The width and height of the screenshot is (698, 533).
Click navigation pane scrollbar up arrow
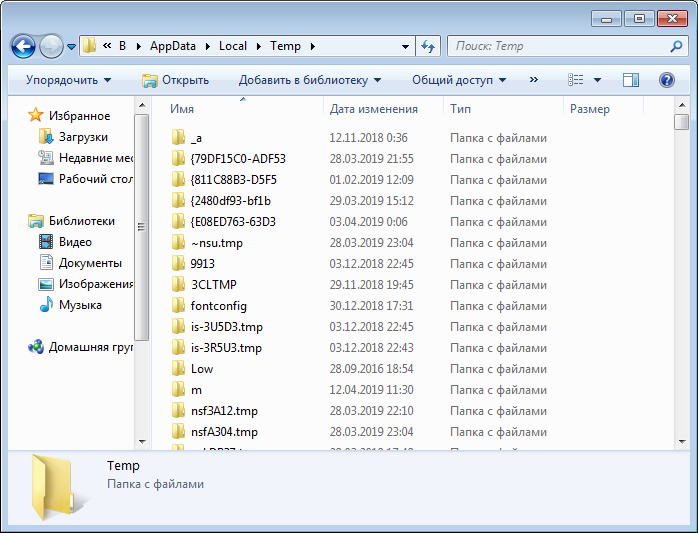[142, 105]
